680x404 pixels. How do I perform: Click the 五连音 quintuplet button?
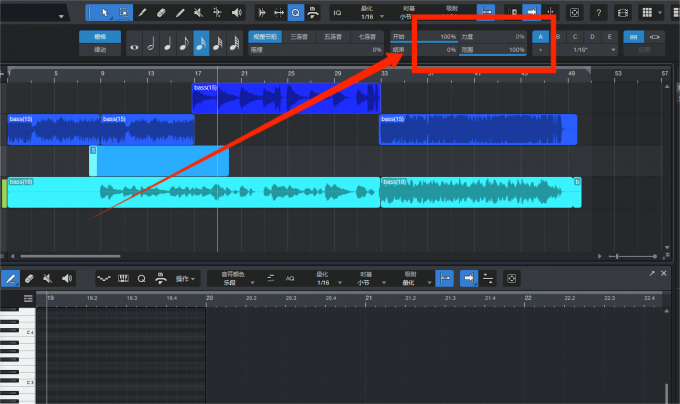(x=332, y=36)
